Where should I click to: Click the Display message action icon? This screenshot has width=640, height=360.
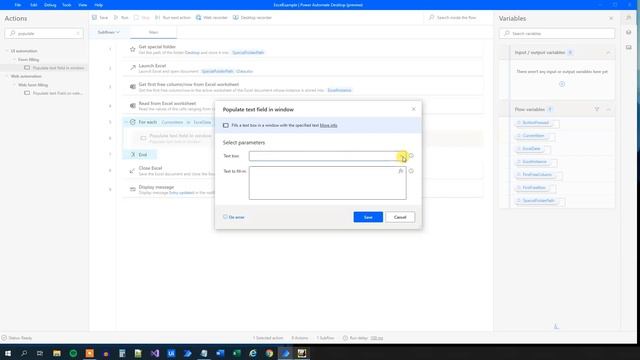133,189
